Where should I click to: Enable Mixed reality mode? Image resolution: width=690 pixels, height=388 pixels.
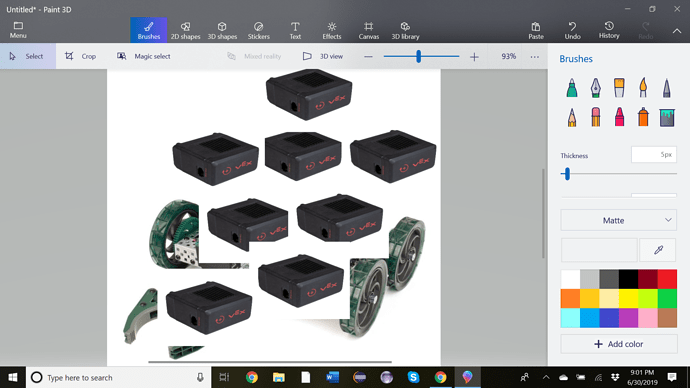tap(254, 56)
